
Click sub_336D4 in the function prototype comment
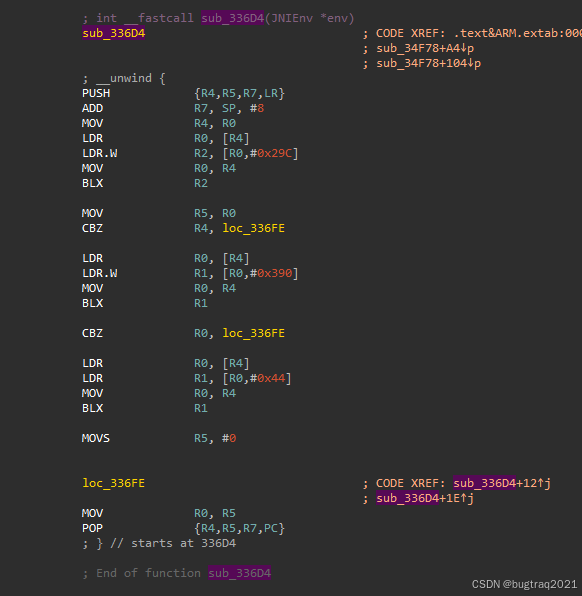pos(232,18)
